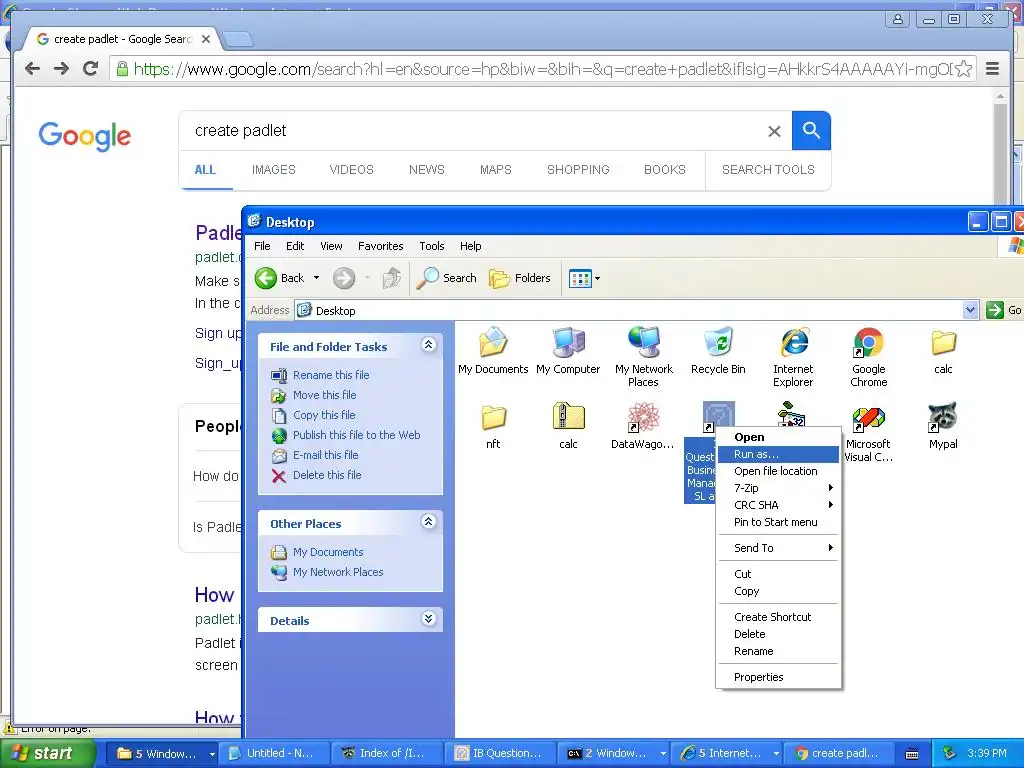The height and width of the screenshot is (768, 1024).
Task: Choose Open file location
Action: tap(778, 472)
